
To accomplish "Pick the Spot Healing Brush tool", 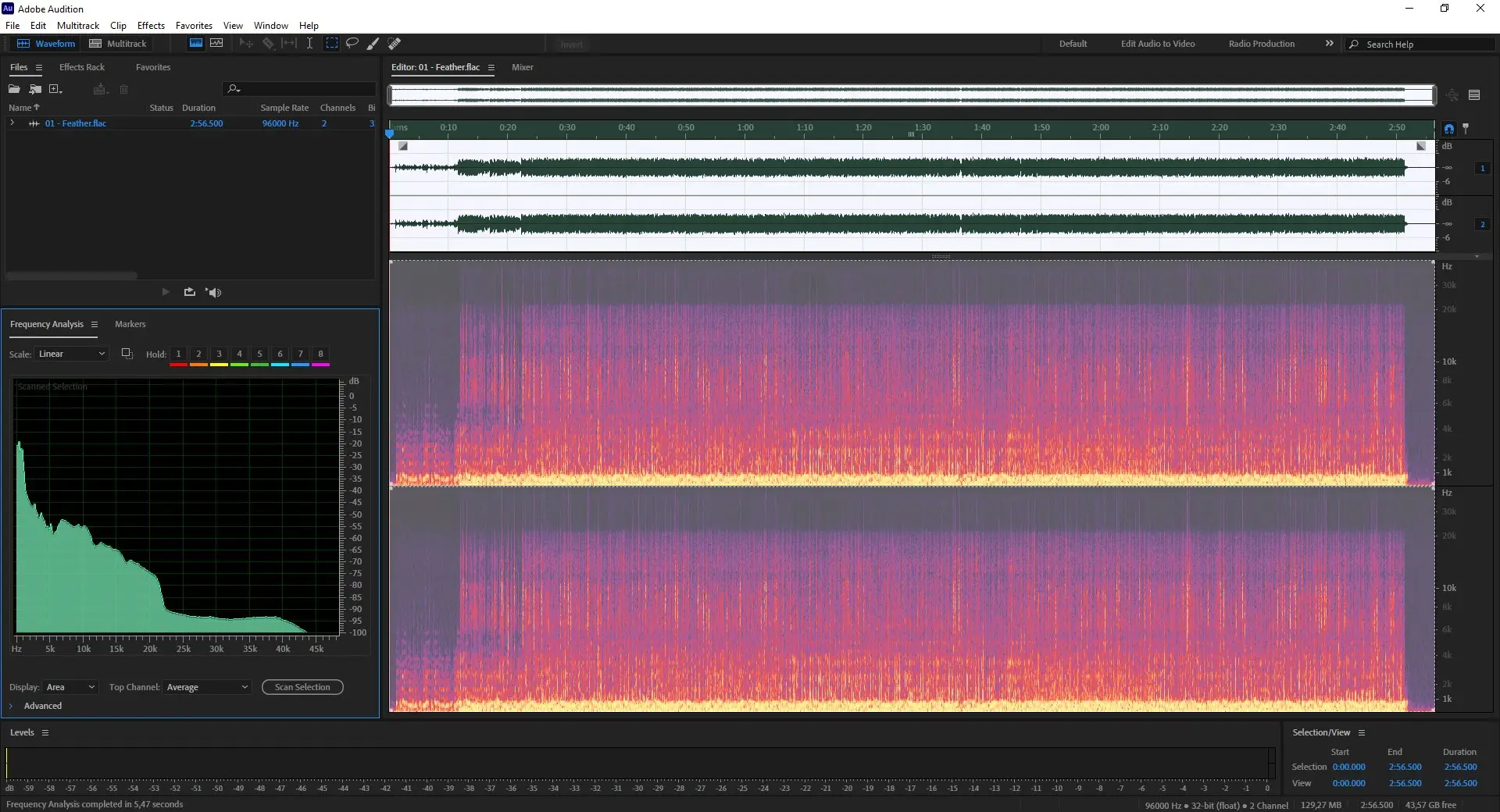I will pyautogui.click(x=395, y=44).
